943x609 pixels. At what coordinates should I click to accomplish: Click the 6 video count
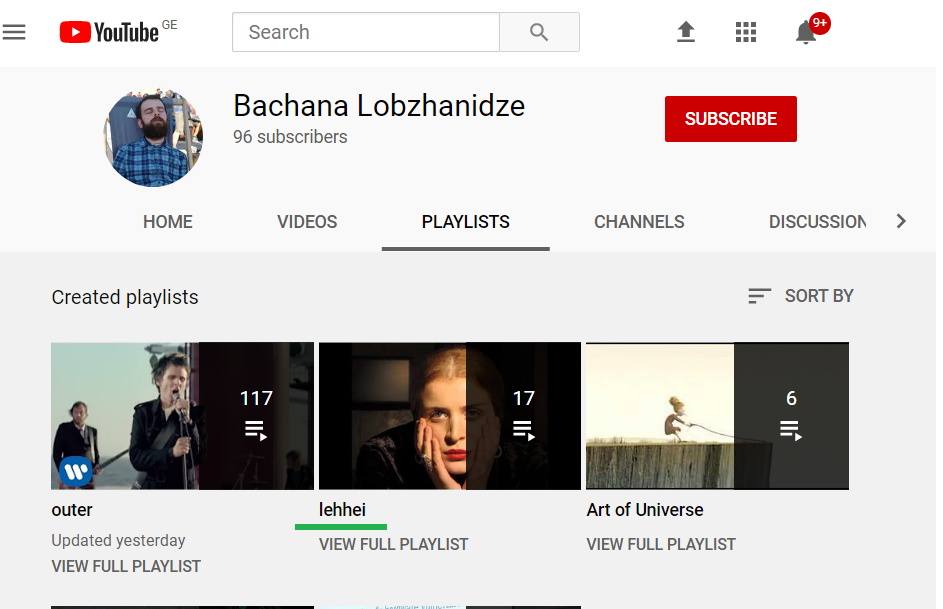[x=791, y=398]
